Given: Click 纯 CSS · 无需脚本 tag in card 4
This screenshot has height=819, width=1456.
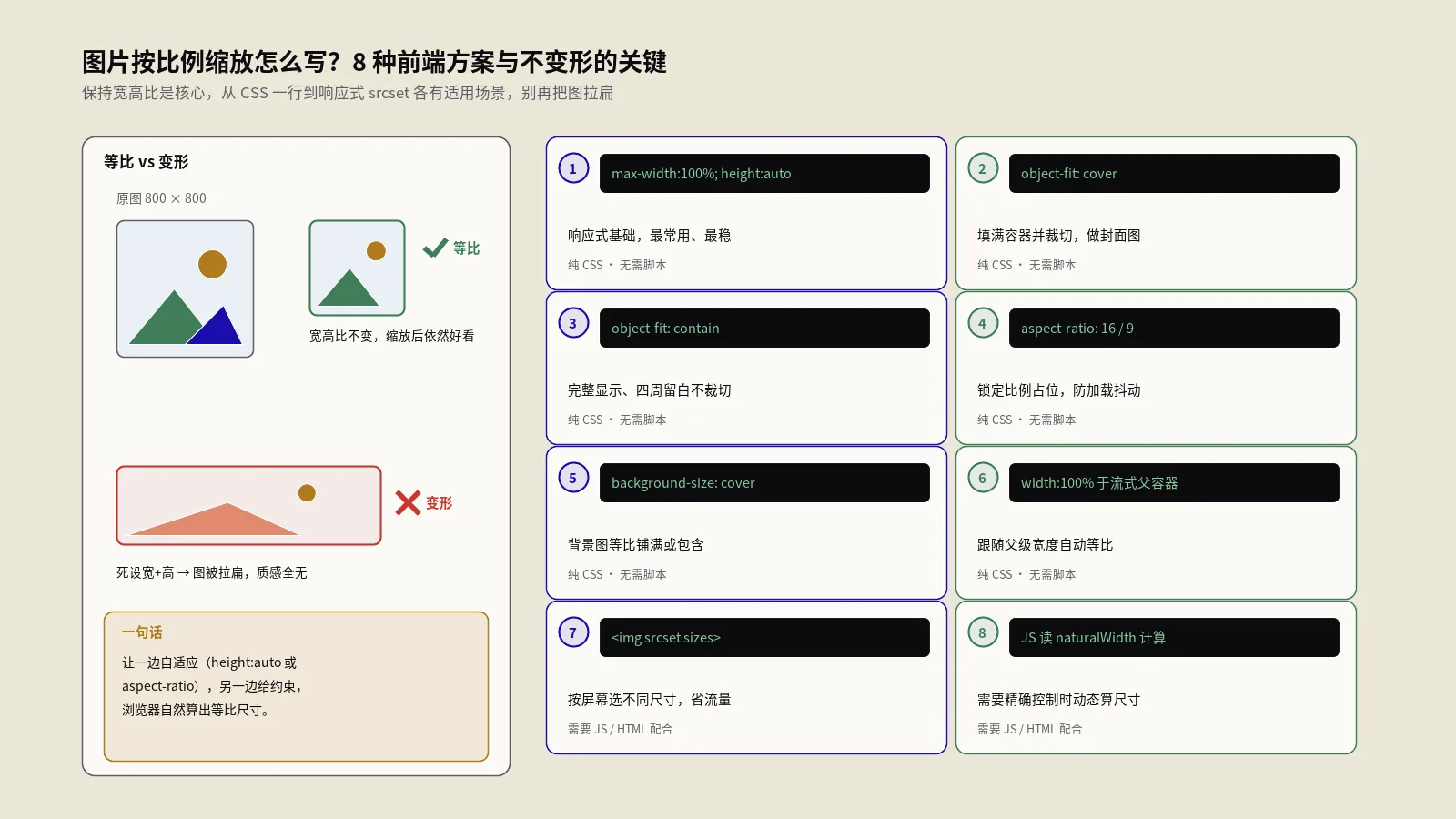Looking at the screenshot, I should click(1026, 420).
